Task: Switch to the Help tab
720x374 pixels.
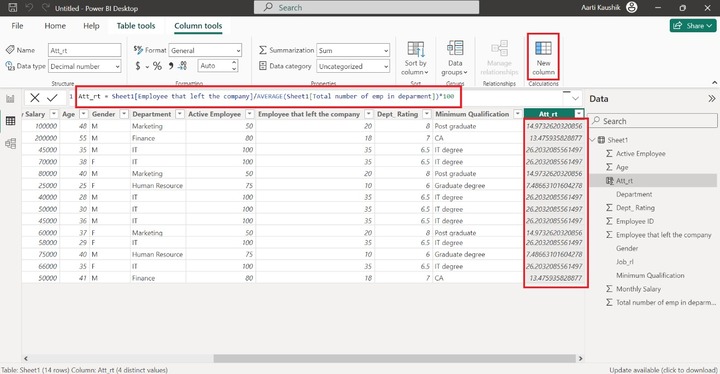Action: 91,26
